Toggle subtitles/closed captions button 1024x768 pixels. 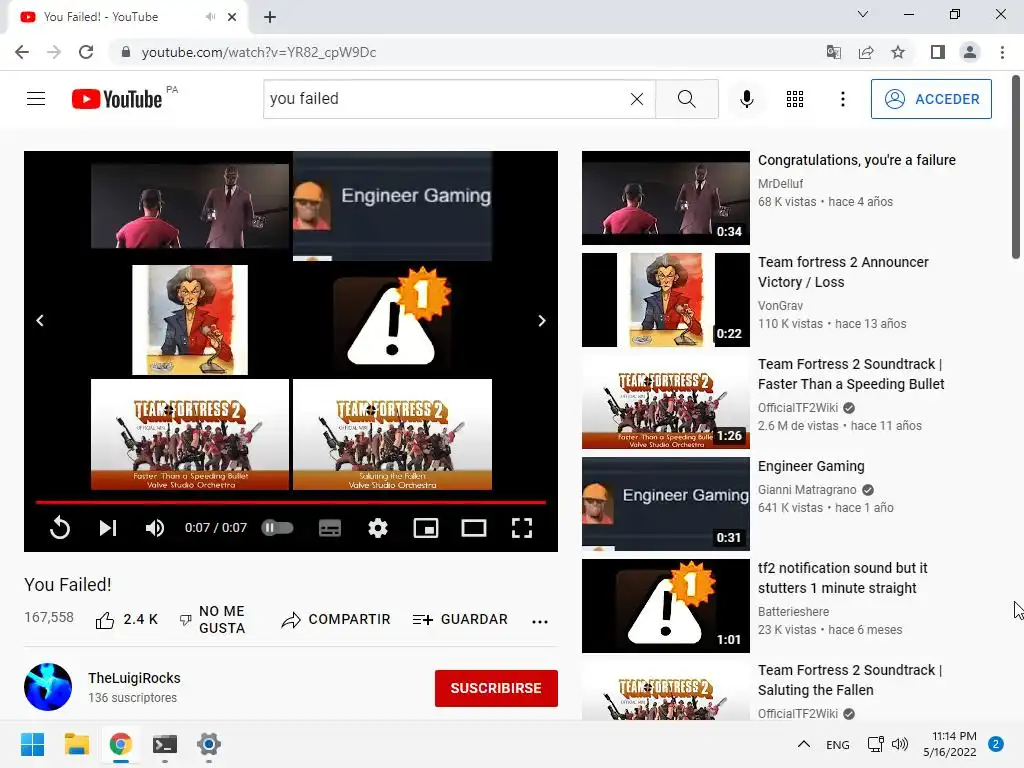330,528
